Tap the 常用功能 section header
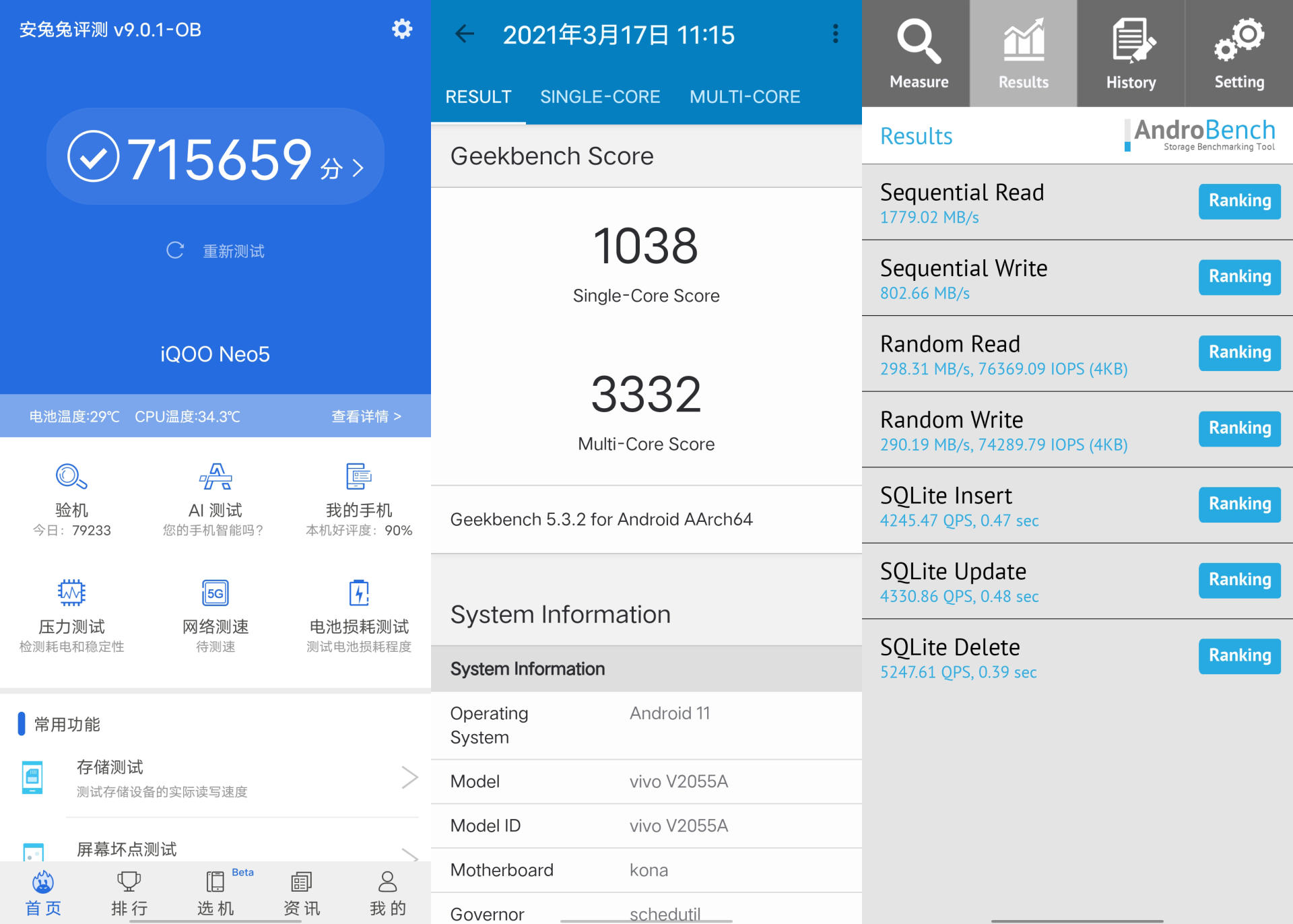This screenshot has width=1293, height=924. click(x=67, y=724)
